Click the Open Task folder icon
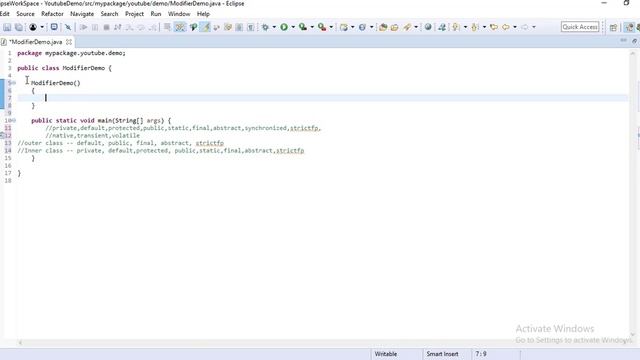Screen dimensions: 640x360 click(x=394, y=27)
